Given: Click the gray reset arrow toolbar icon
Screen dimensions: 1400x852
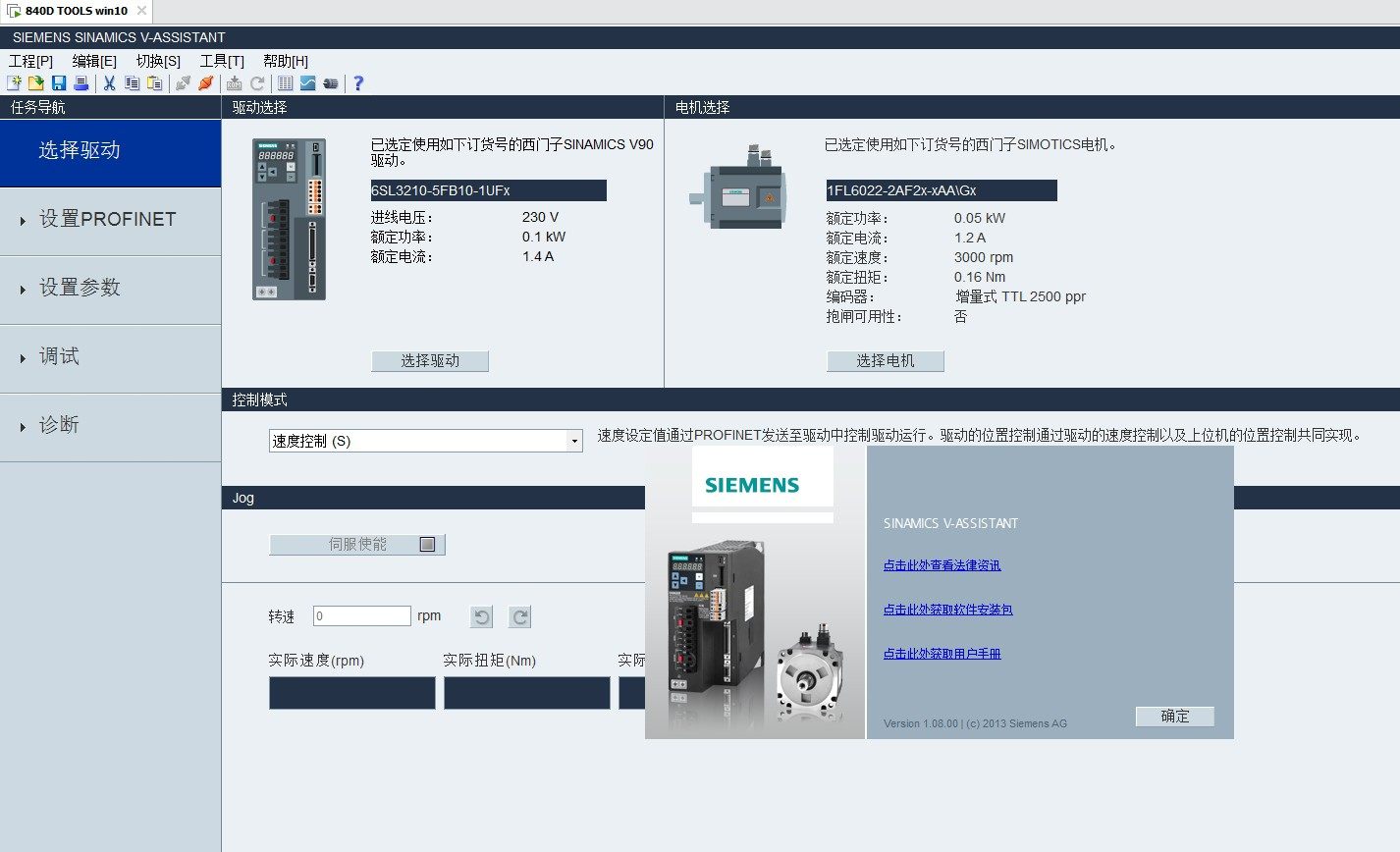Looking at the screenshot, I should pos(257,83).
